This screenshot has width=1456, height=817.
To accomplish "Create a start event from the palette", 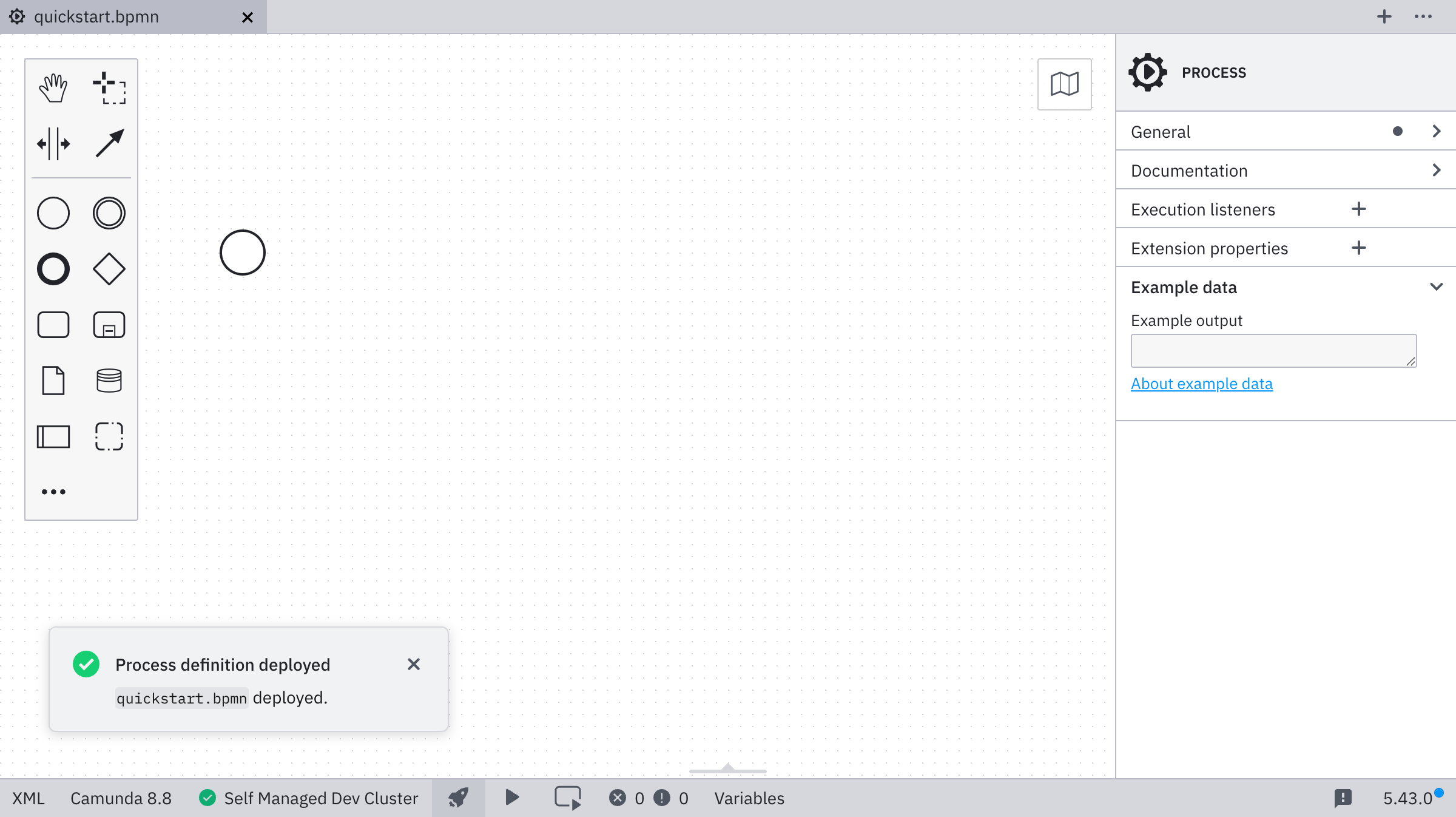I will 53,213.
